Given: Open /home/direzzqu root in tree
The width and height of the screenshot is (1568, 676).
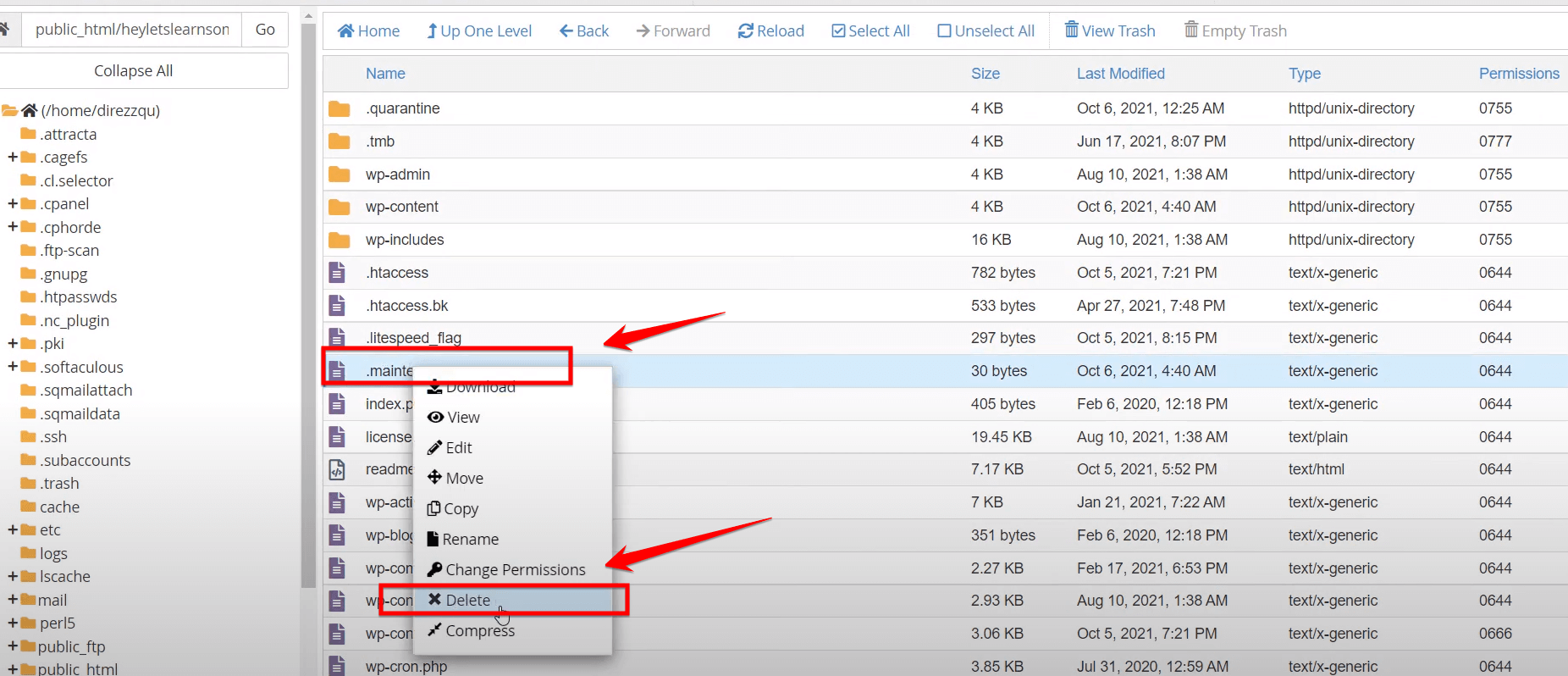Looking at the screenshot, I should tap(100, 111).
